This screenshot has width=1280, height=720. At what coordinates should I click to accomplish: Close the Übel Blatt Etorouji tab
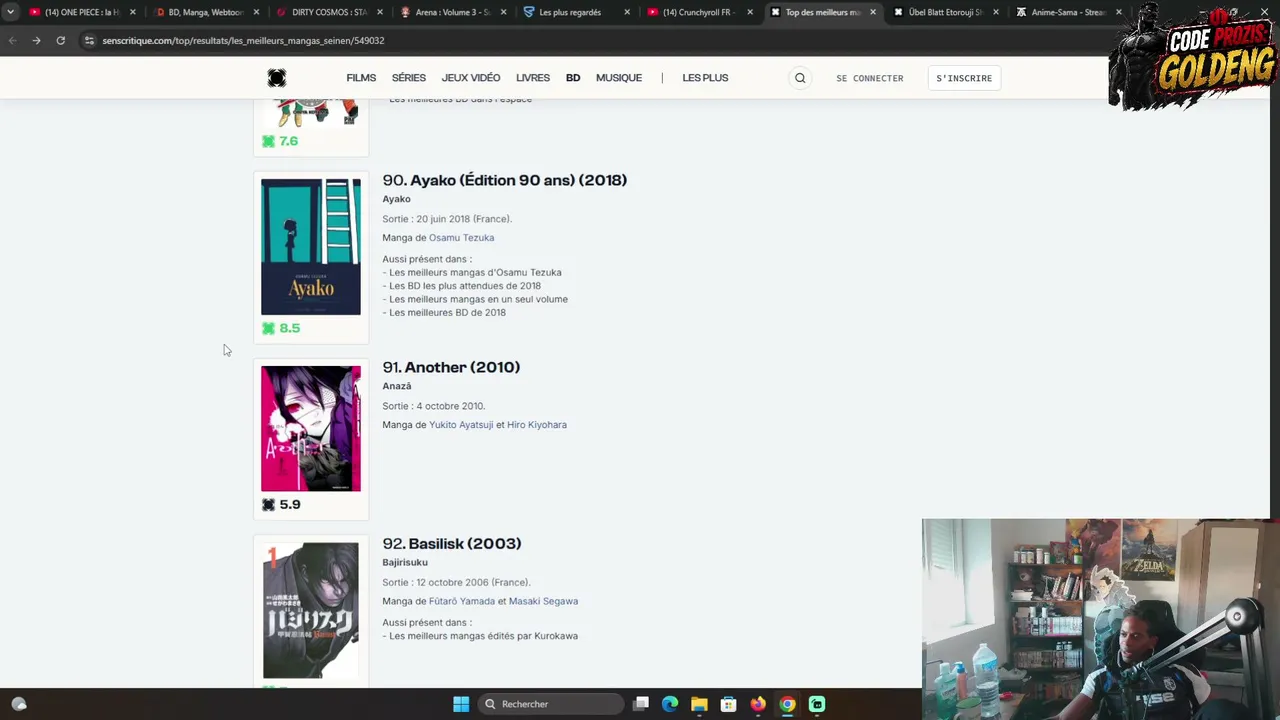[x=996, y=12]
